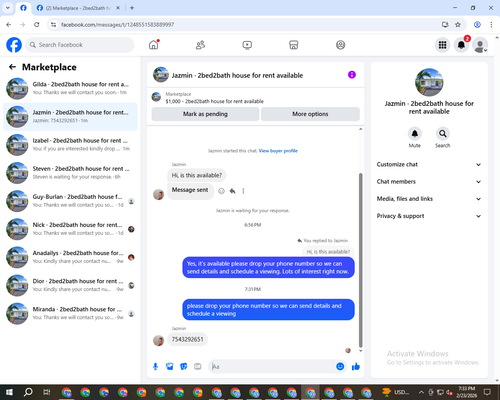Click the Mark as pending button
500x400 pixels.
coord(205,114)
